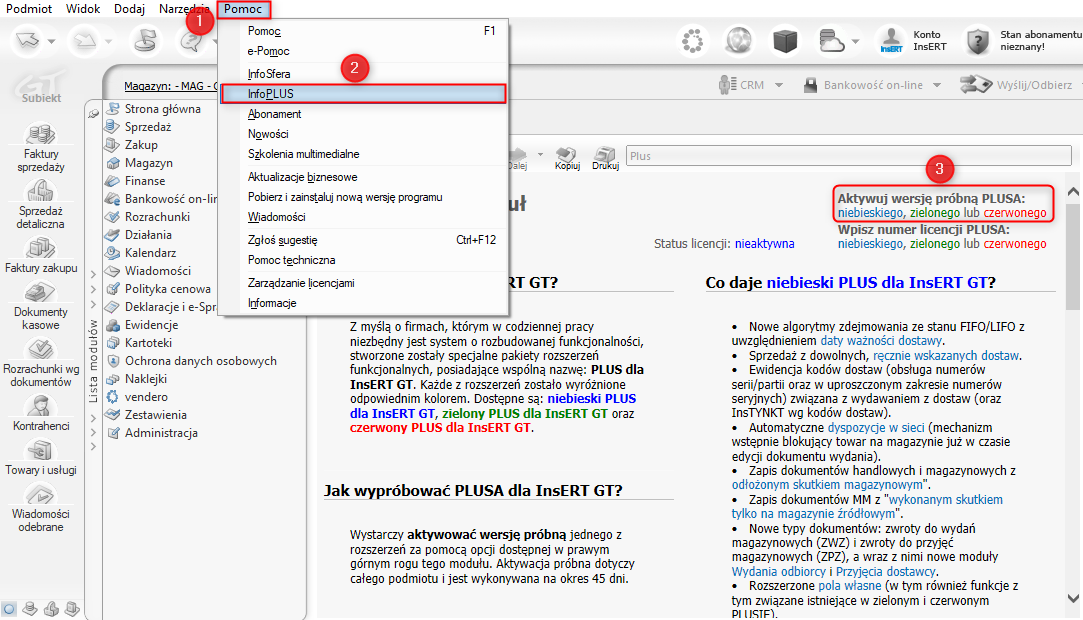Select Administracja module in list
This screenshot has width=1083, height=620.
[161, 432]
